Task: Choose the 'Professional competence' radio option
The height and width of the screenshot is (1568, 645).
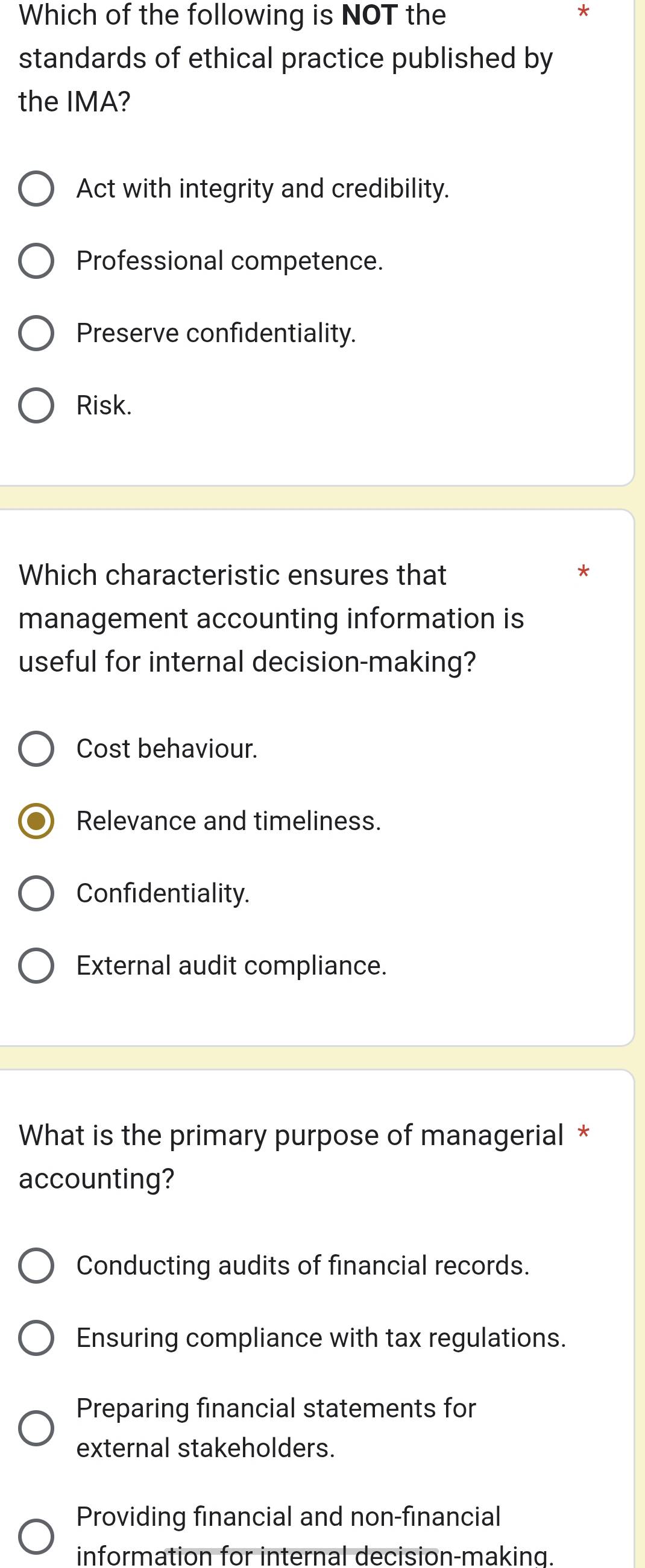Action: coord(36,261)
